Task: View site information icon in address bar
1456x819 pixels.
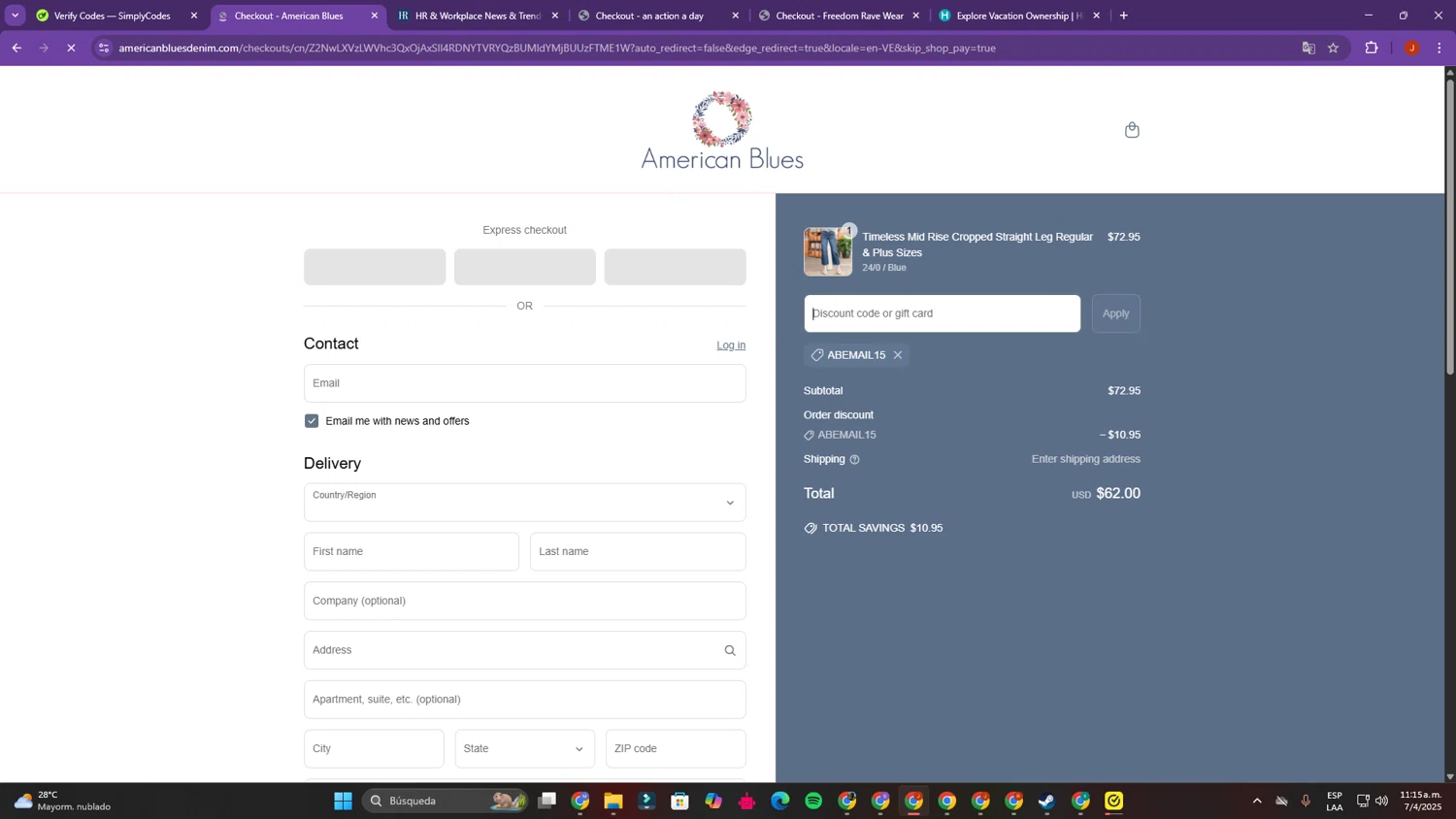Action: click(x=104, y=48)
